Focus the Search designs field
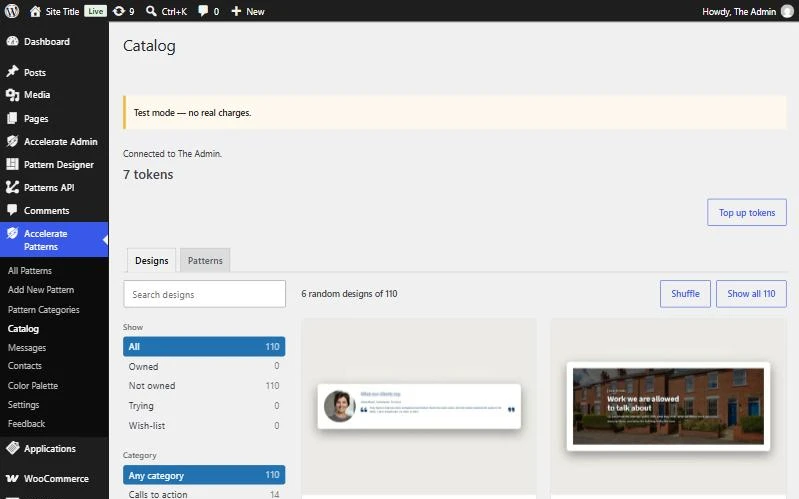This screenshot has height=499, width=799. click(204, 294)
